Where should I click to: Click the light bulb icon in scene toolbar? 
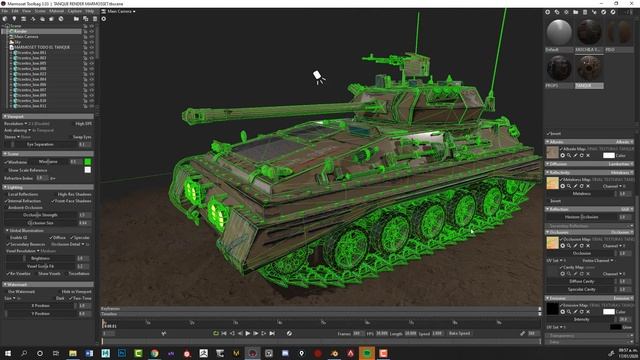(x=14, y=19)
